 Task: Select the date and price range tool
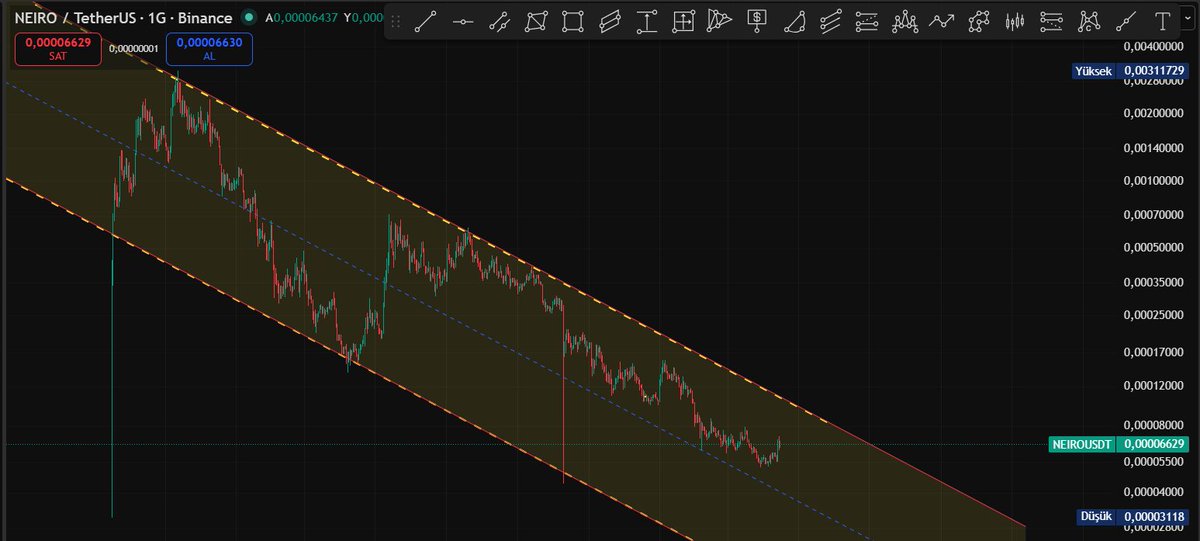point(684,21)
